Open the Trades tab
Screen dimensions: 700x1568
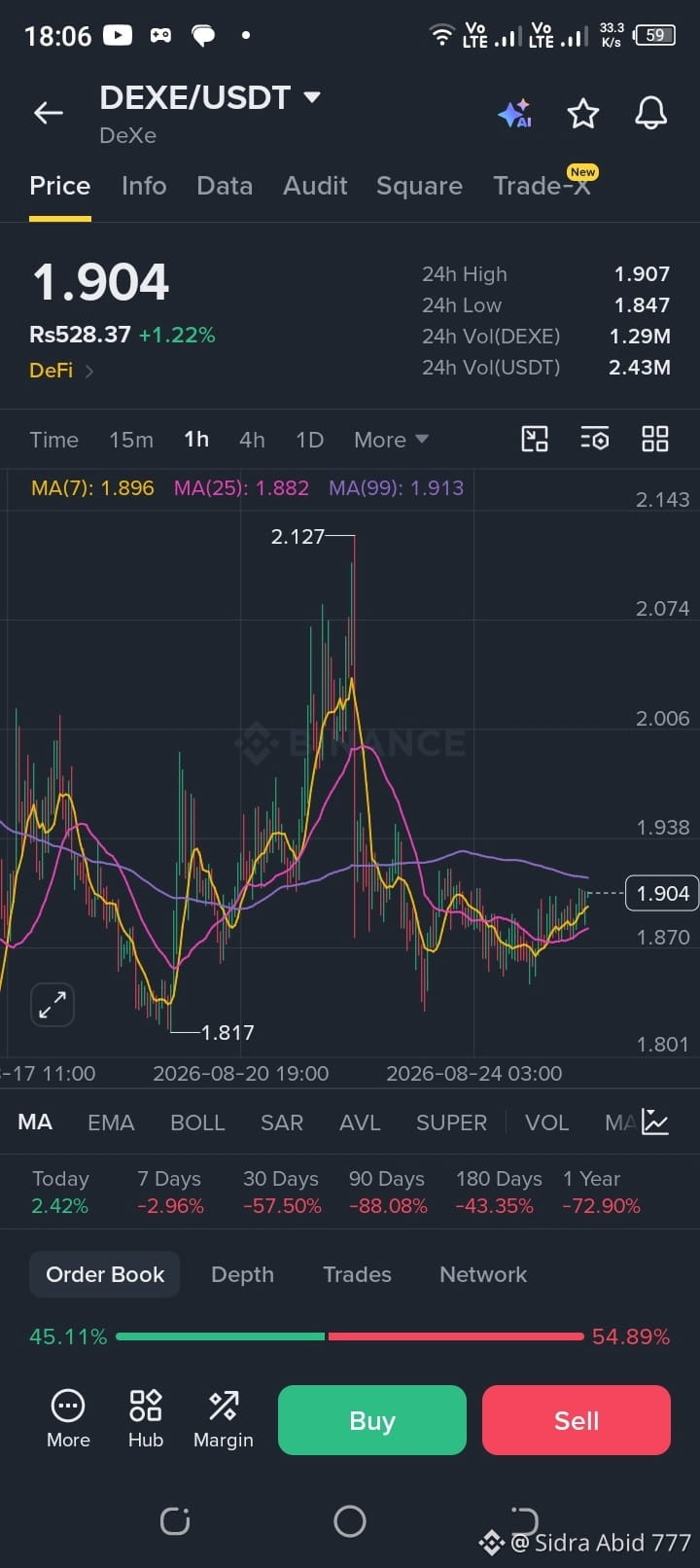click(357, 1274)
